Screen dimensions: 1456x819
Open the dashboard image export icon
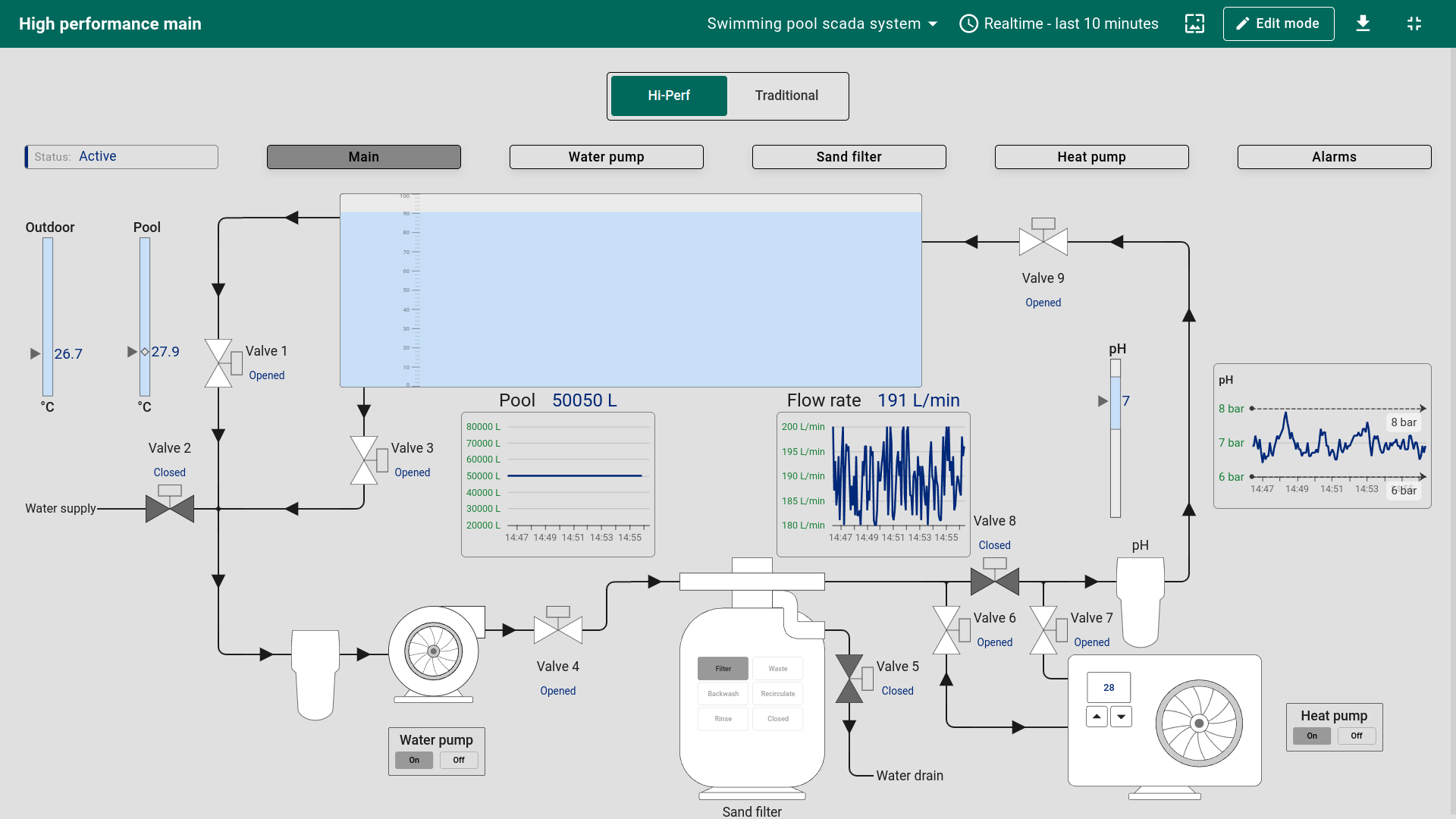pos(1194,24)
